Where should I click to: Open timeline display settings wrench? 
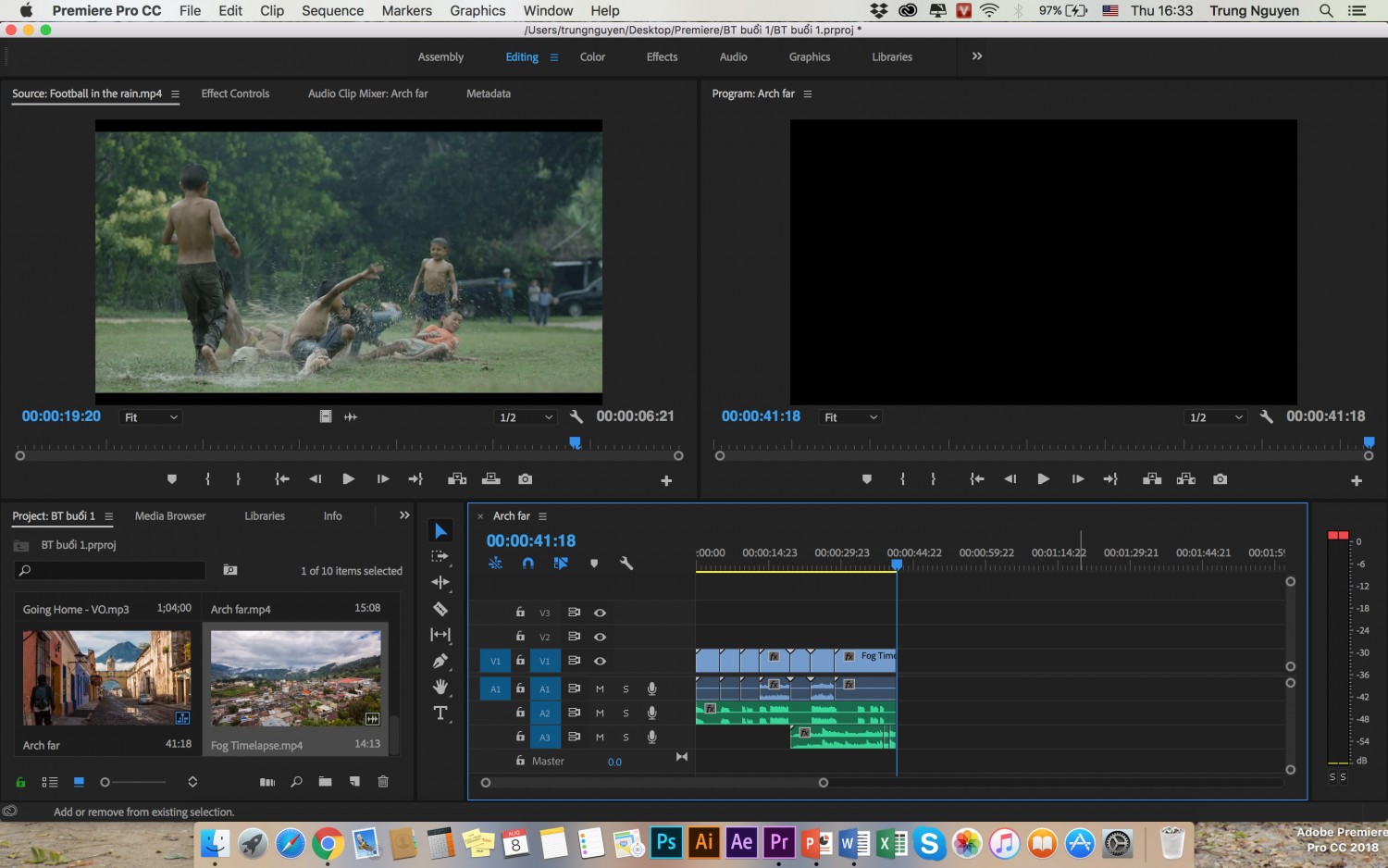click(626, 563)
